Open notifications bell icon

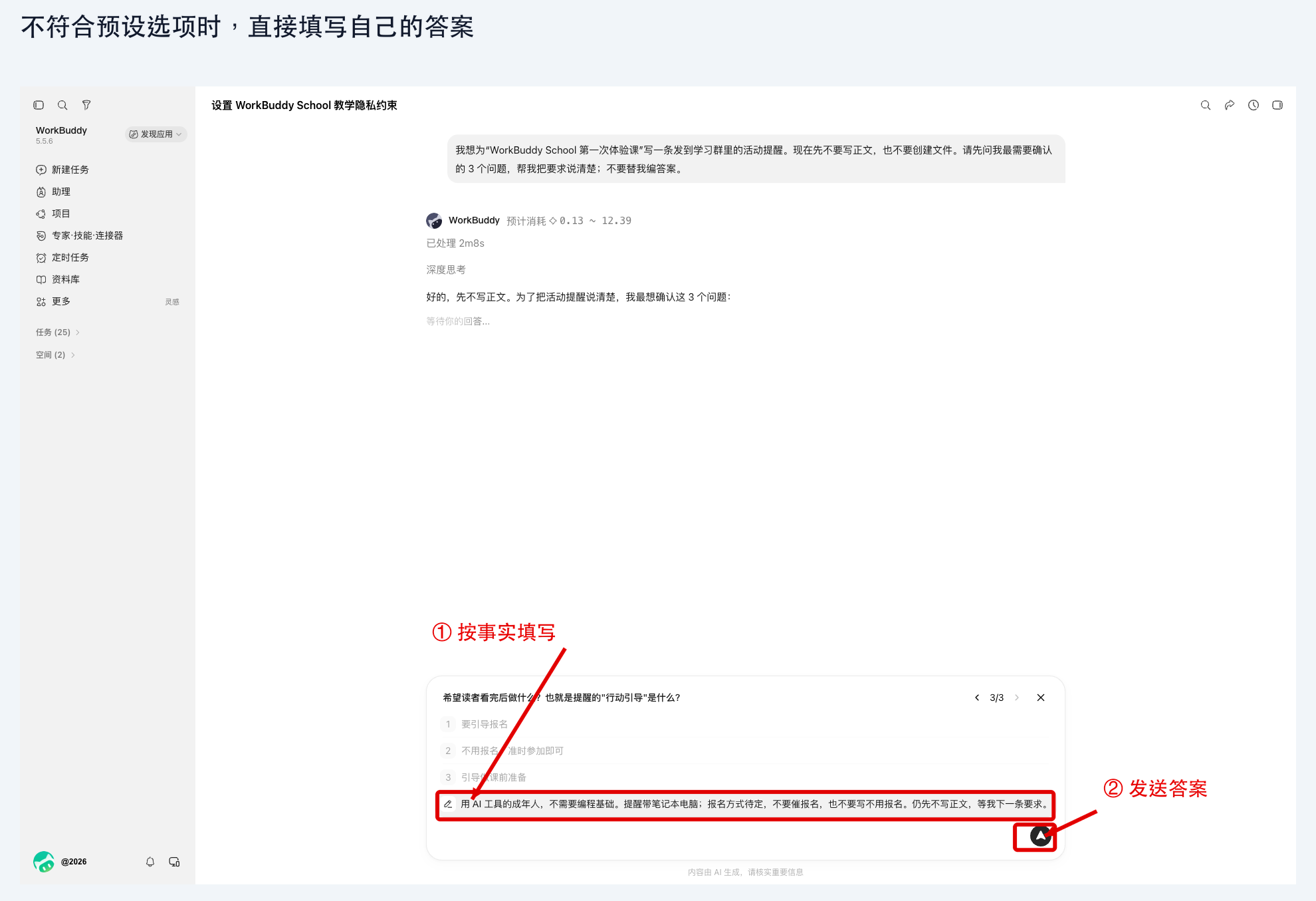pyautogui.click(x=150, y=862)
